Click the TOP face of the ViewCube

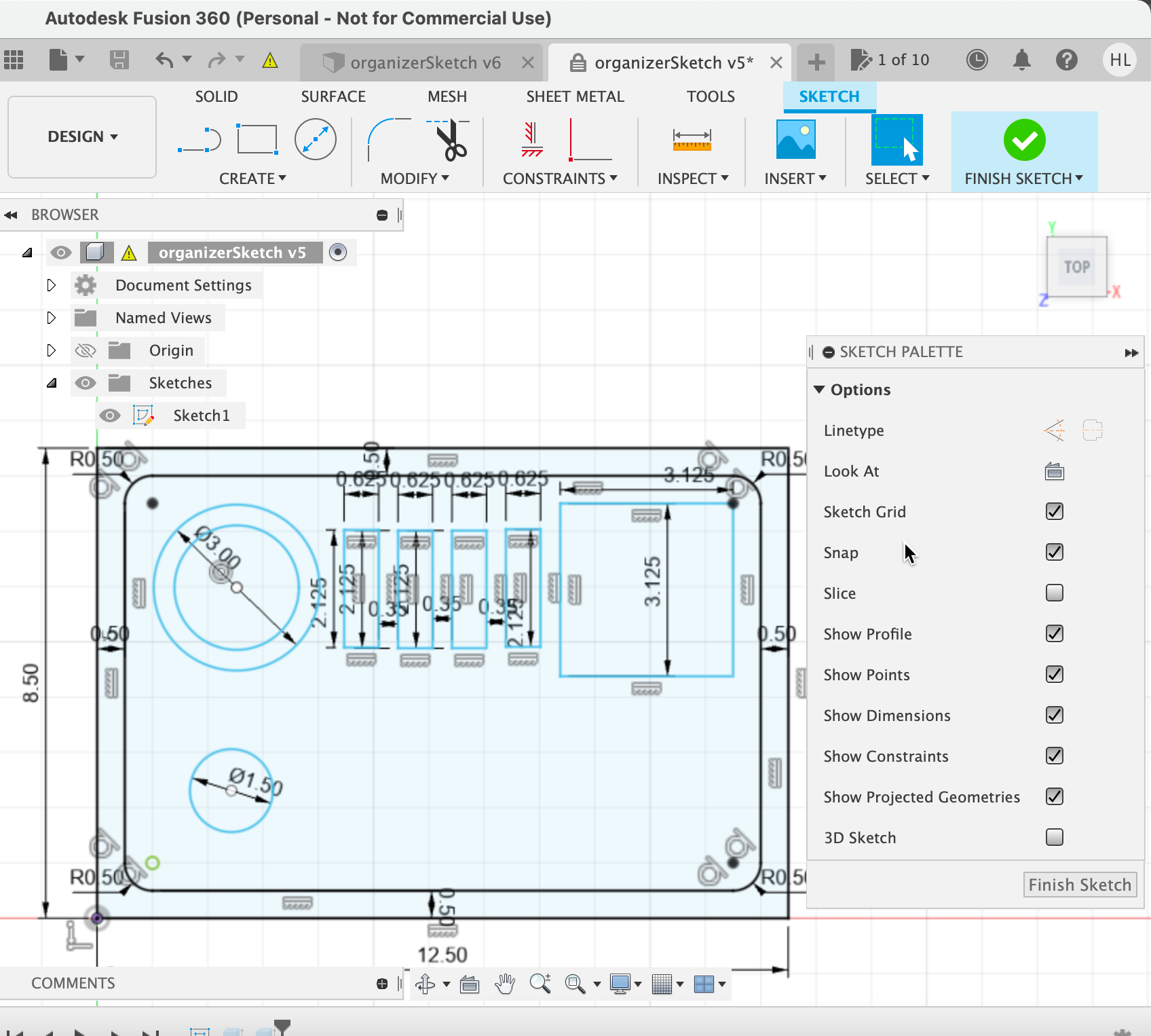tap(1076, 267)
